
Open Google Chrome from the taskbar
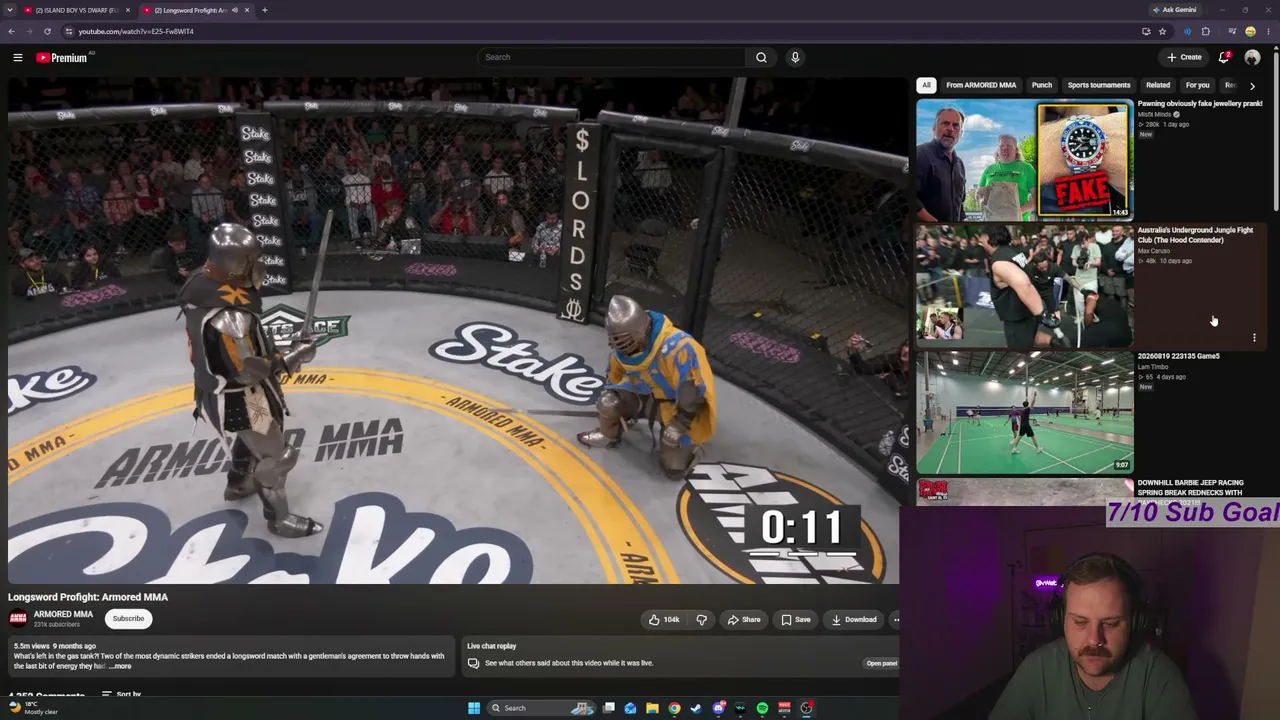pos(674,708)
